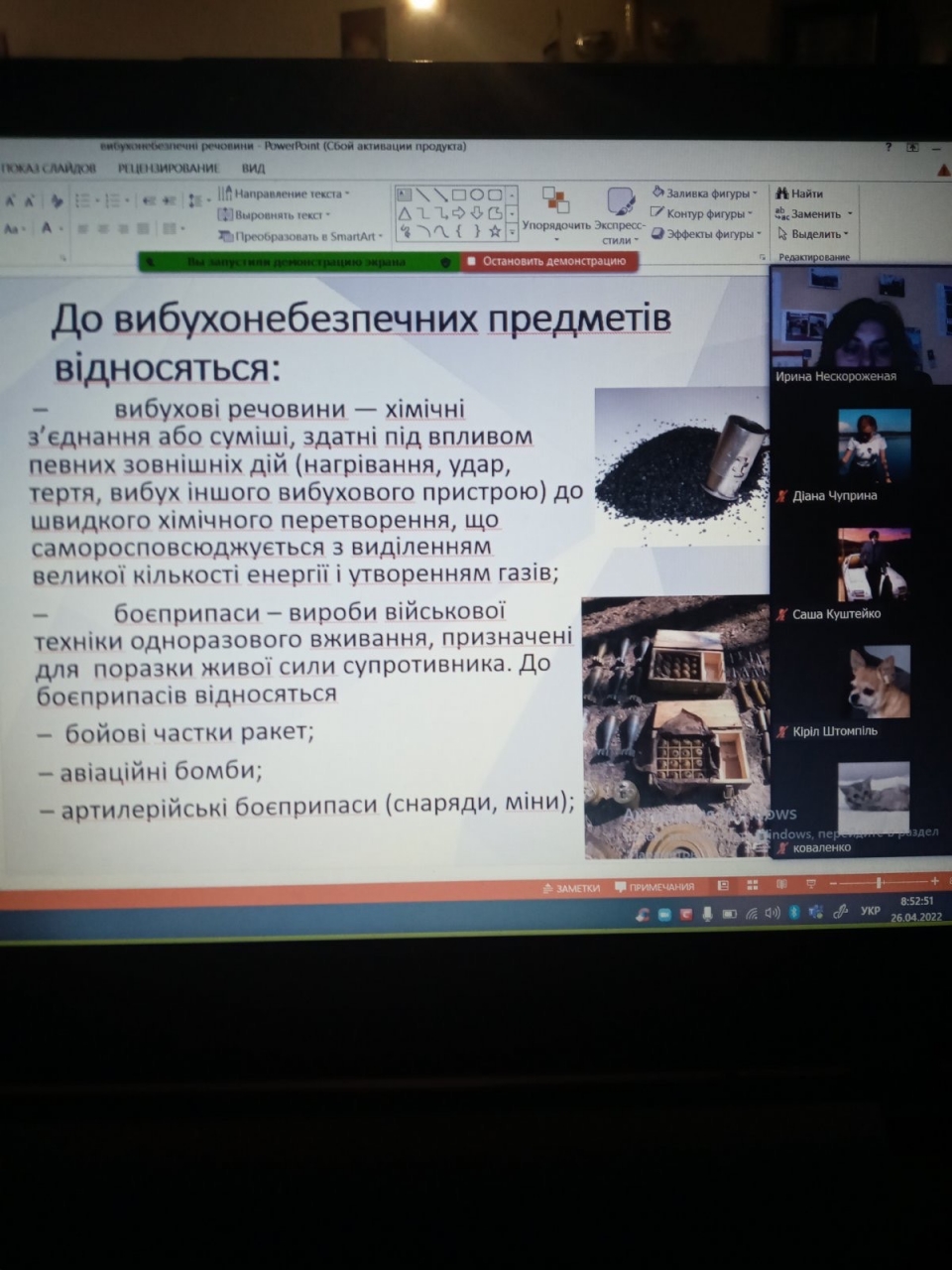952x1270 pixels.
Task: Open the columns dropdown
Action: coord(174,229)
